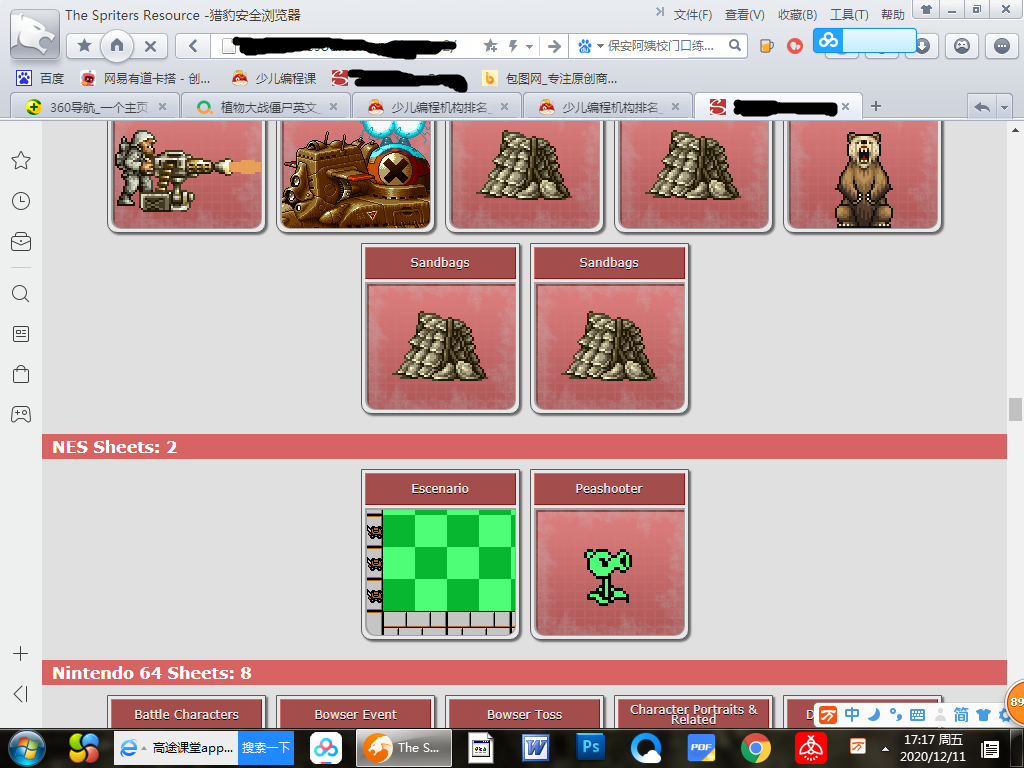The height and width of the screenshot is (768, 1024).
Task: Close the 植物大战僵尸英文 tab
Action: coord(334,106)
